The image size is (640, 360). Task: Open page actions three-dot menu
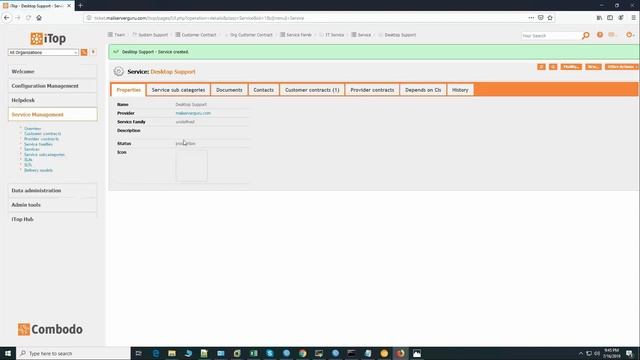pos(531,18)
